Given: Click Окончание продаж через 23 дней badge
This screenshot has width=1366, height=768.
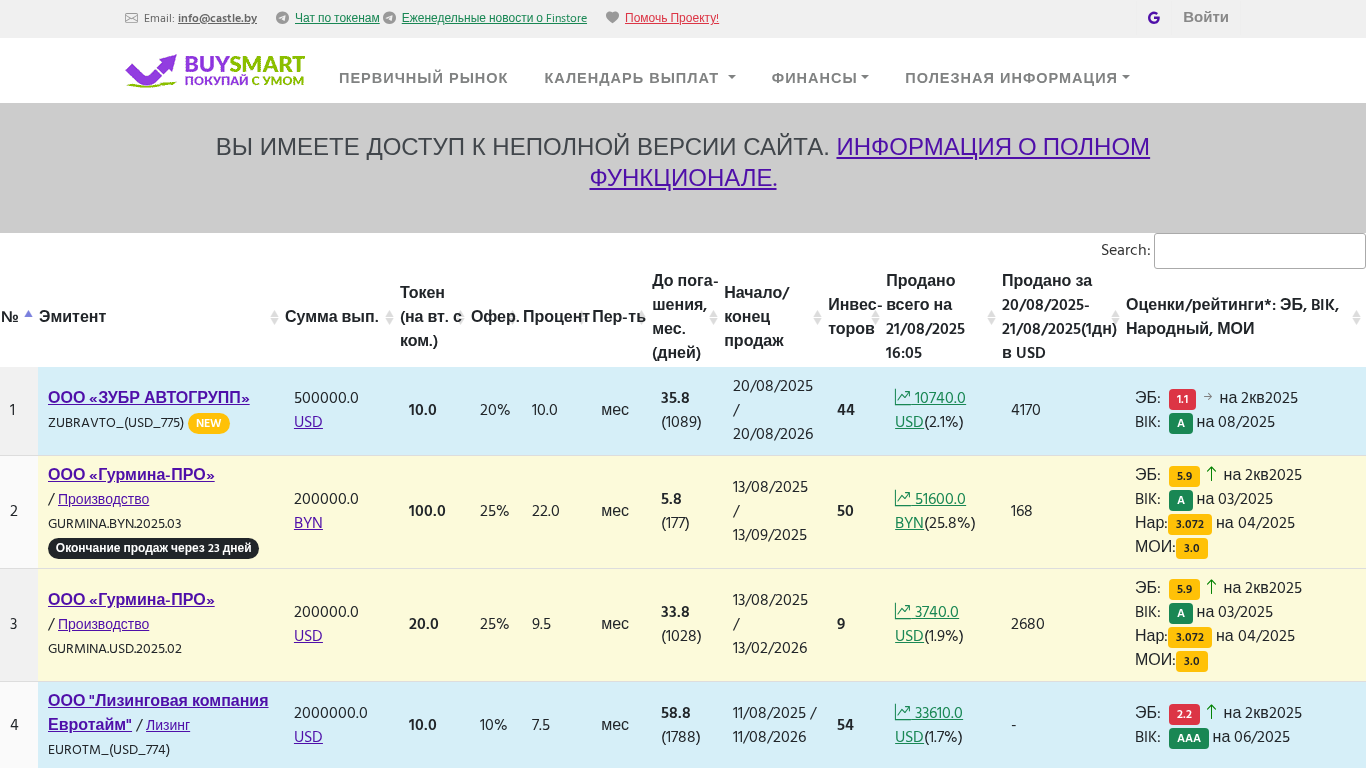Looking at the screenshot, I should 153,548.
